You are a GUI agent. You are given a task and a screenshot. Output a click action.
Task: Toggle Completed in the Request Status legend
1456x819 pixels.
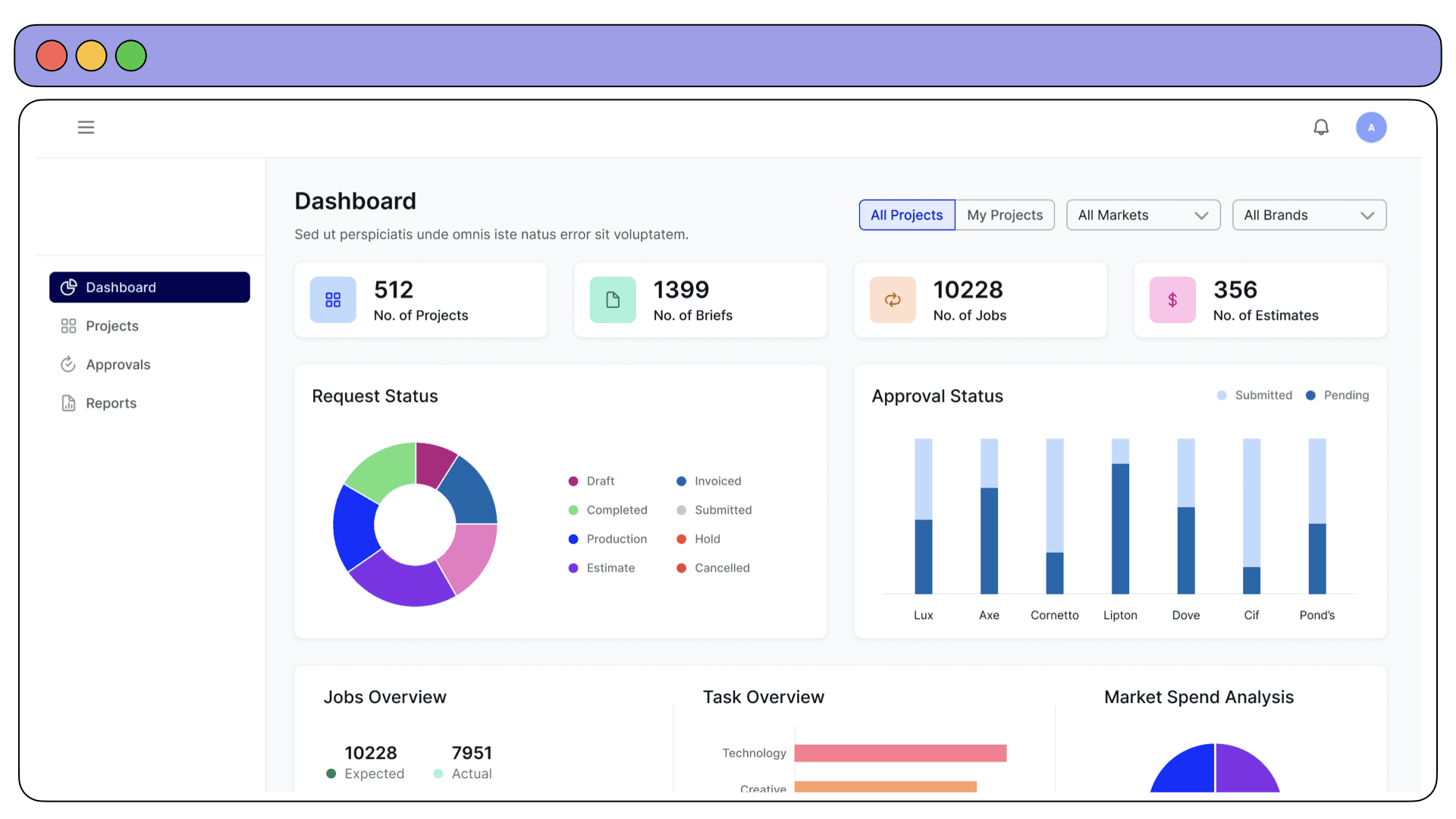point(607,510)
